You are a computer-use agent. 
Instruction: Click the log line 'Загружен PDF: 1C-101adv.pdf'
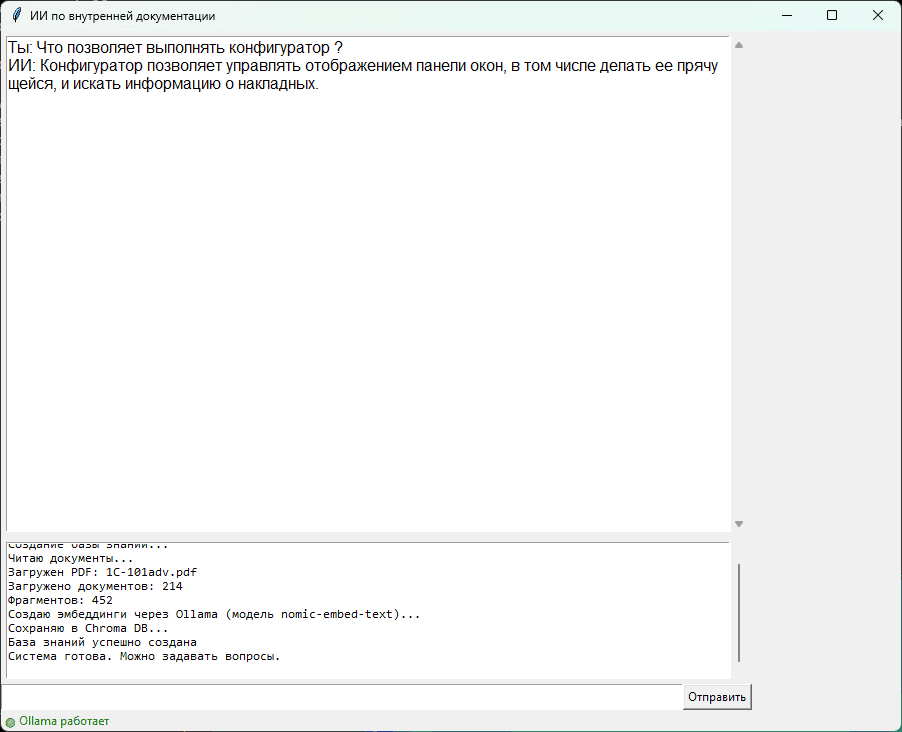tap(95, 572)
